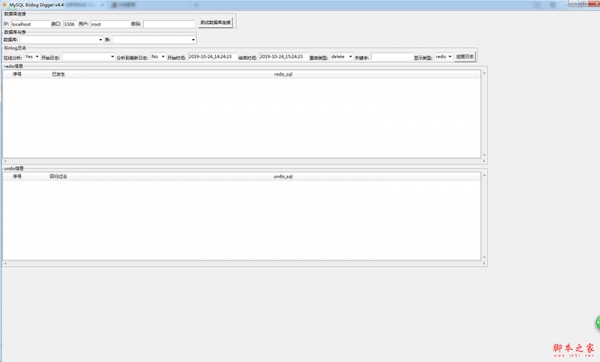Click the undo panel scroll left arrow
The height and width of the screenshot is (362, 600).
[5, 263]
